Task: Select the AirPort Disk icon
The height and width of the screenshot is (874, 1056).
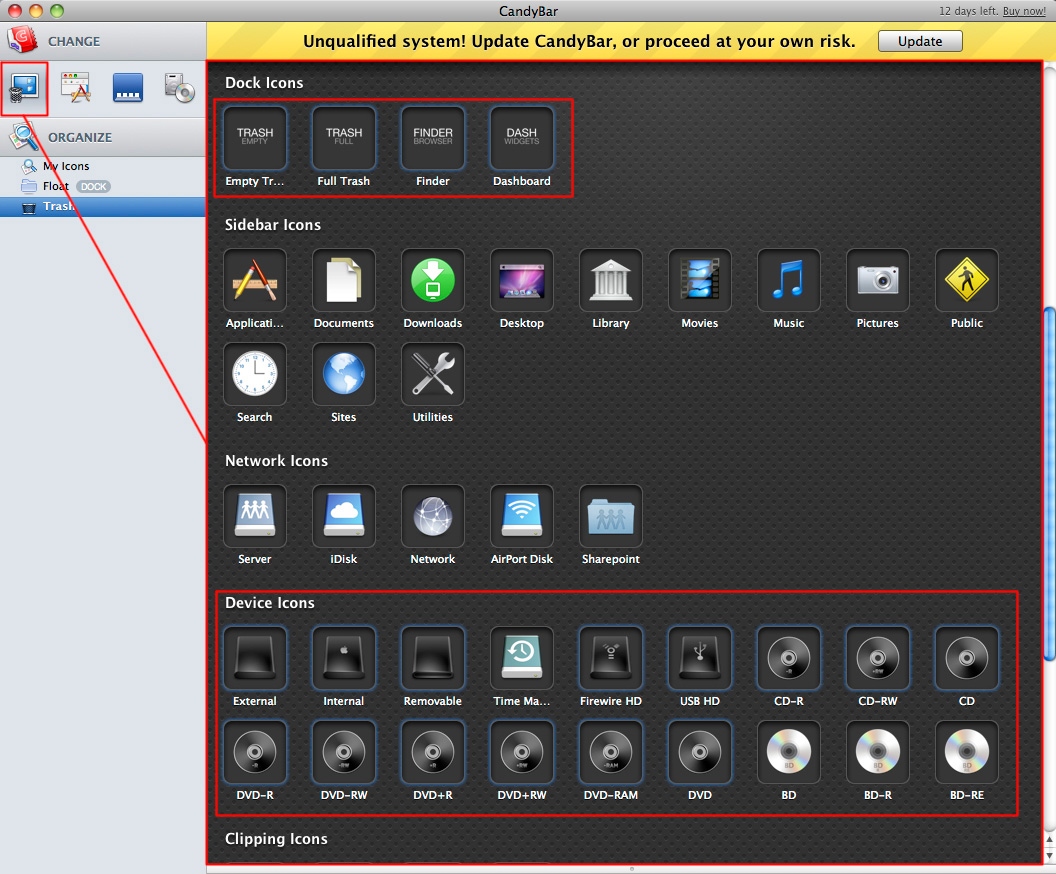Action: 521,516
